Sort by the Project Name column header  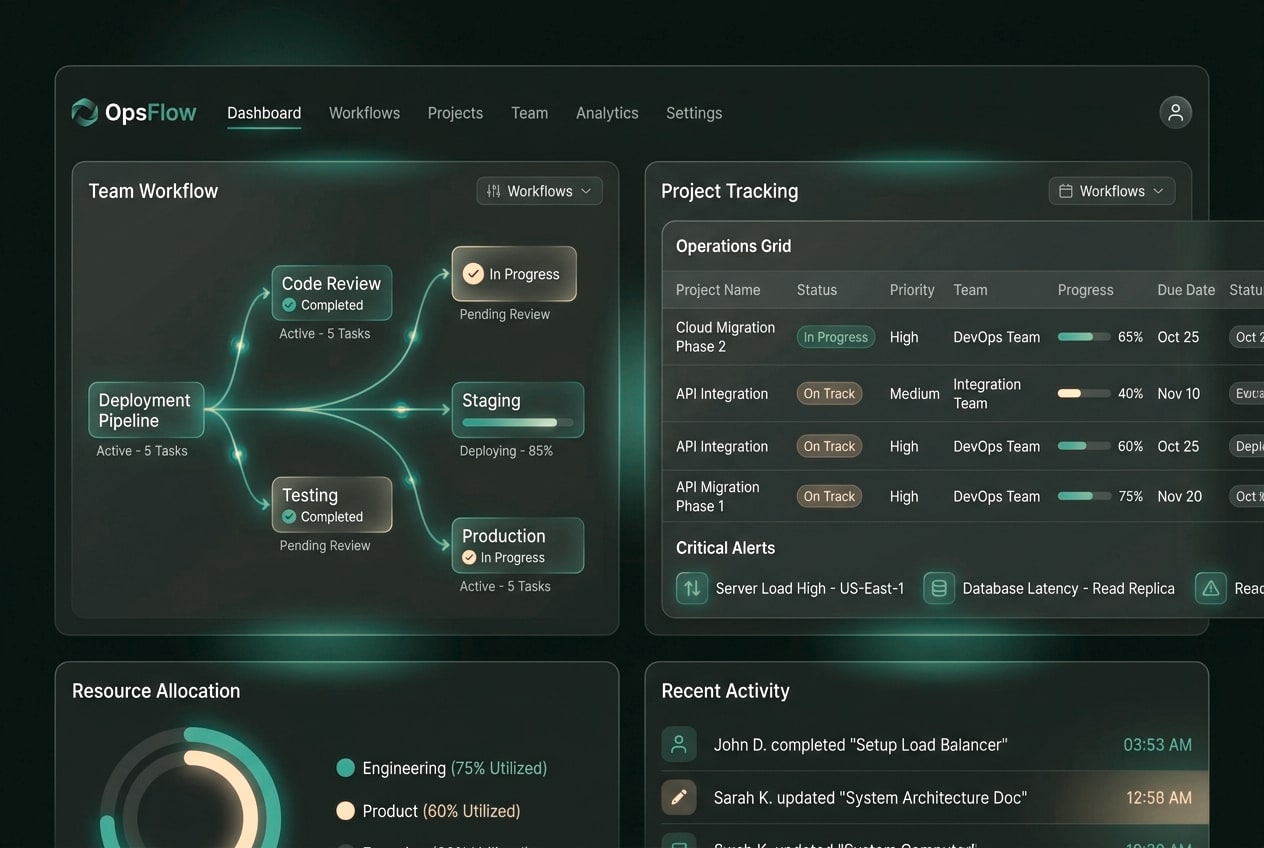pyautogui.click(x=718, y=290)
